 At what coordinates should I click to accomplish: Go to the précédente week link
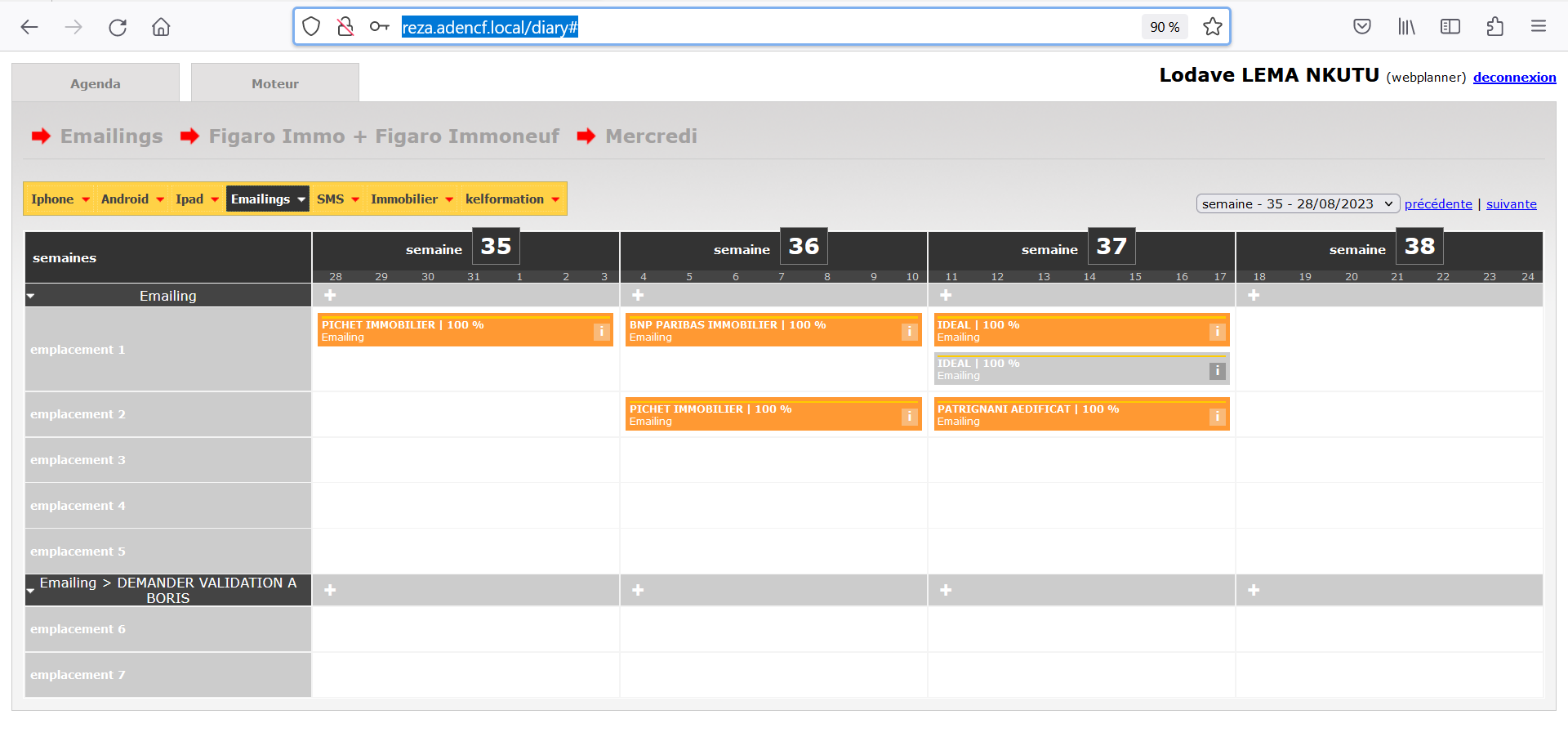tap(1437, 204)
